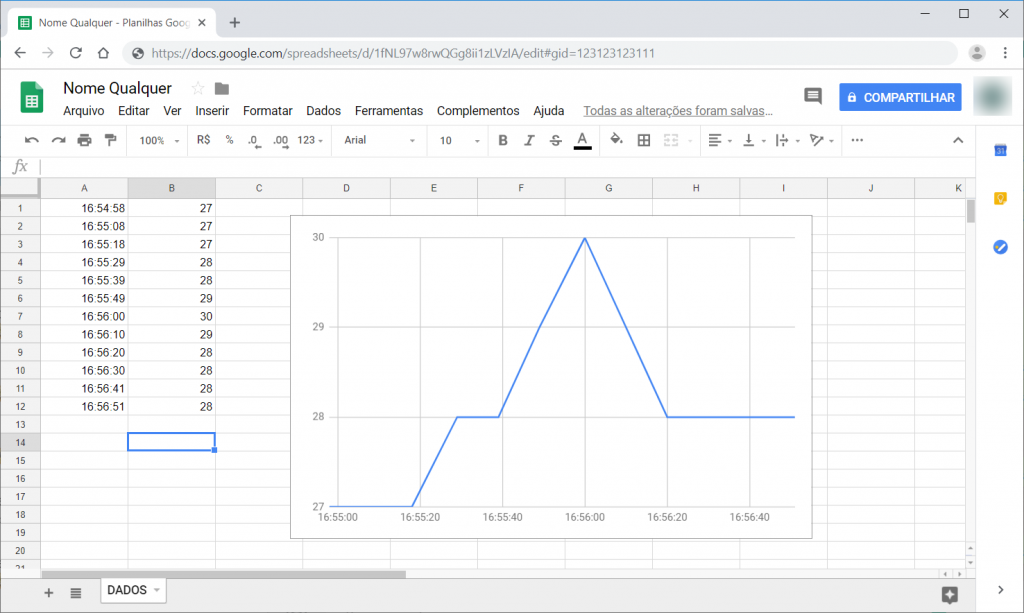Open the DADOS tab dropdown arrow
Screen dimensions: 1024x613
[x=157, y=590]
